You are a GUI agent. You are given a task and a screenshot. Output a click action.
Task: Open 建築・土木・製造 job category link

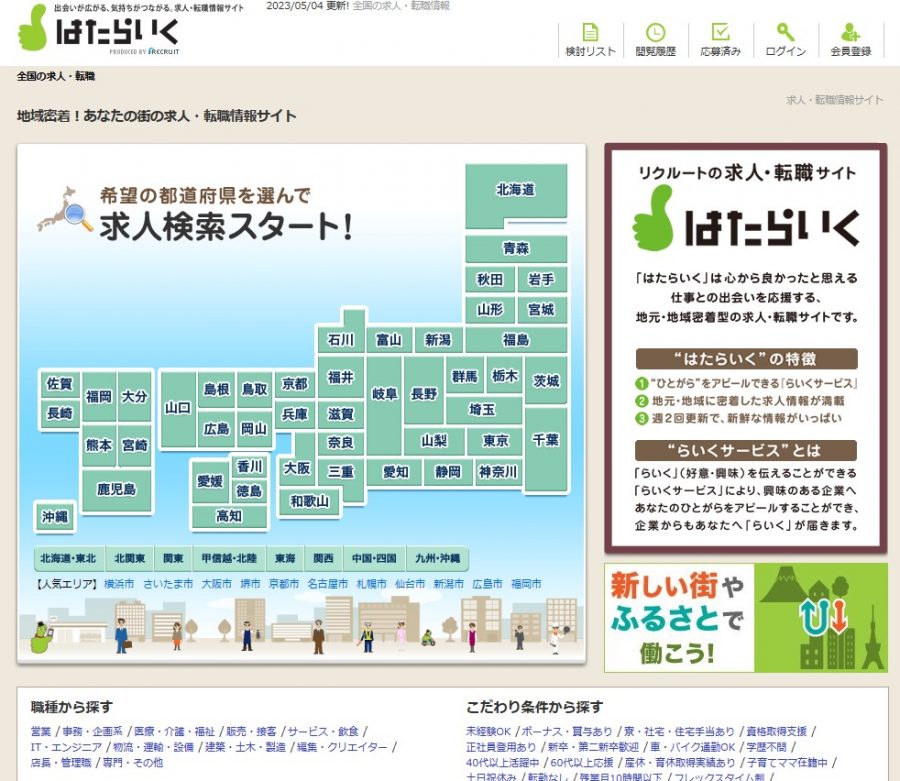pyautogui.click(x=246, y=747)
